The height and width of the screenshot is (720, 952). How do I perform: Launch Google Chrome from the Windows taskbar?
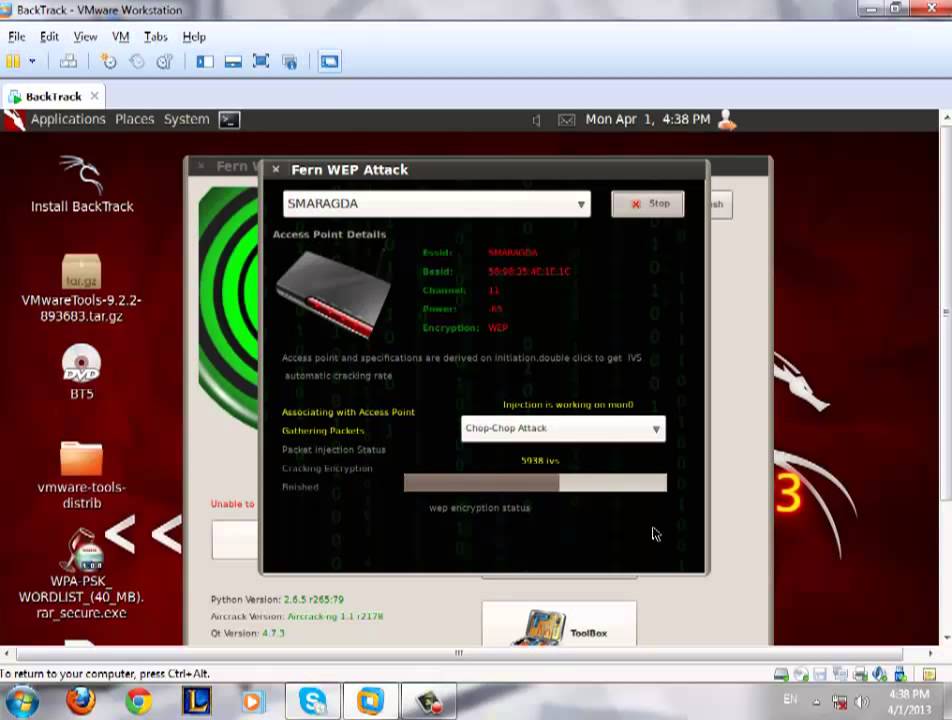point(138,702)
